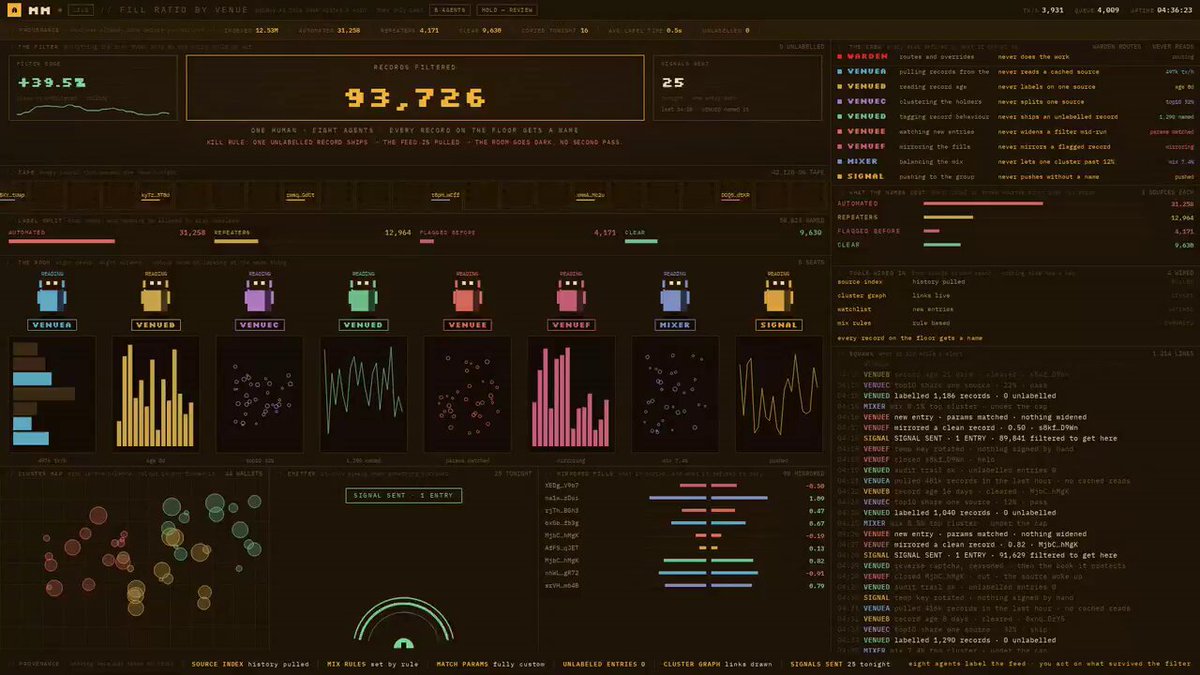Click the mirrored fills row valued 1.09

685,498
